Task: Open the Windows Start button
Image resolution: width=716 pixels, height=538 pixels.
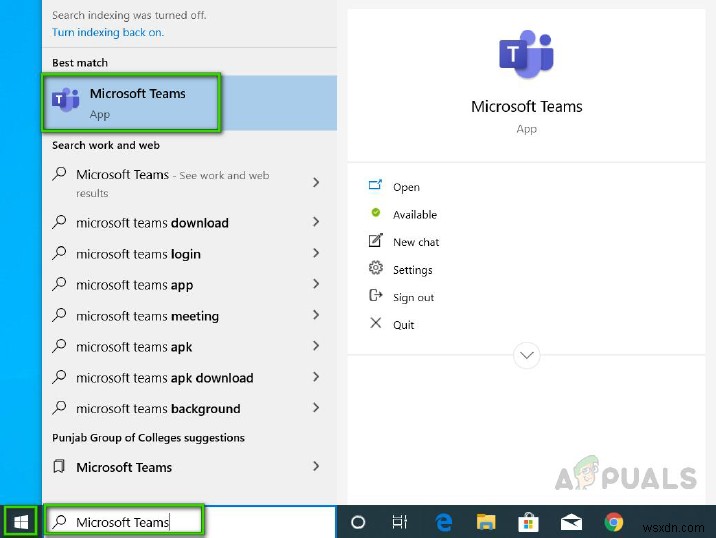Action: pyautogui.click(x=21, y=522)
